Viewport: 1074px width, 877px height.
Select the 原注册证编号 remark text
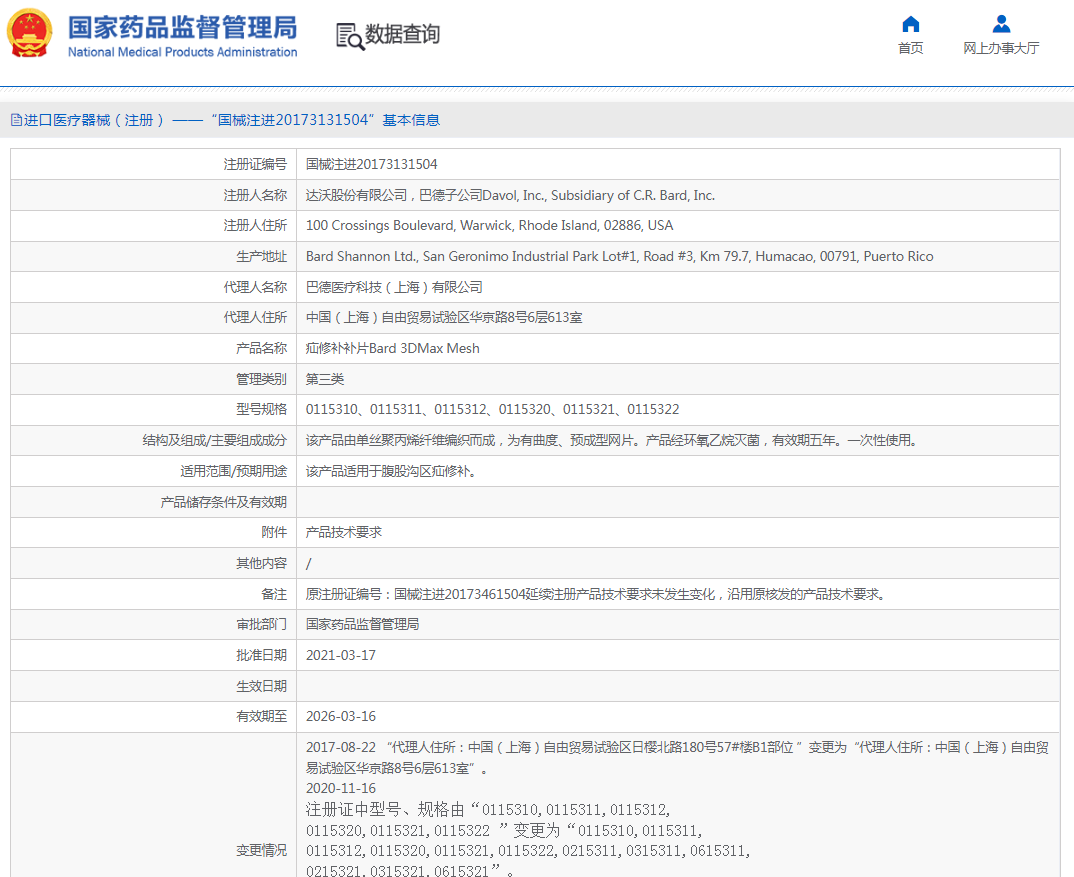[596, 594]
